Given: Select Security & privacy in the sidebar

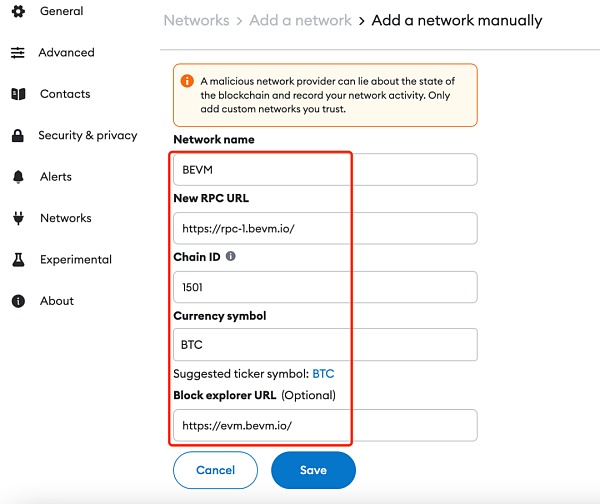Looking at the screenshot, I should 87,135.
